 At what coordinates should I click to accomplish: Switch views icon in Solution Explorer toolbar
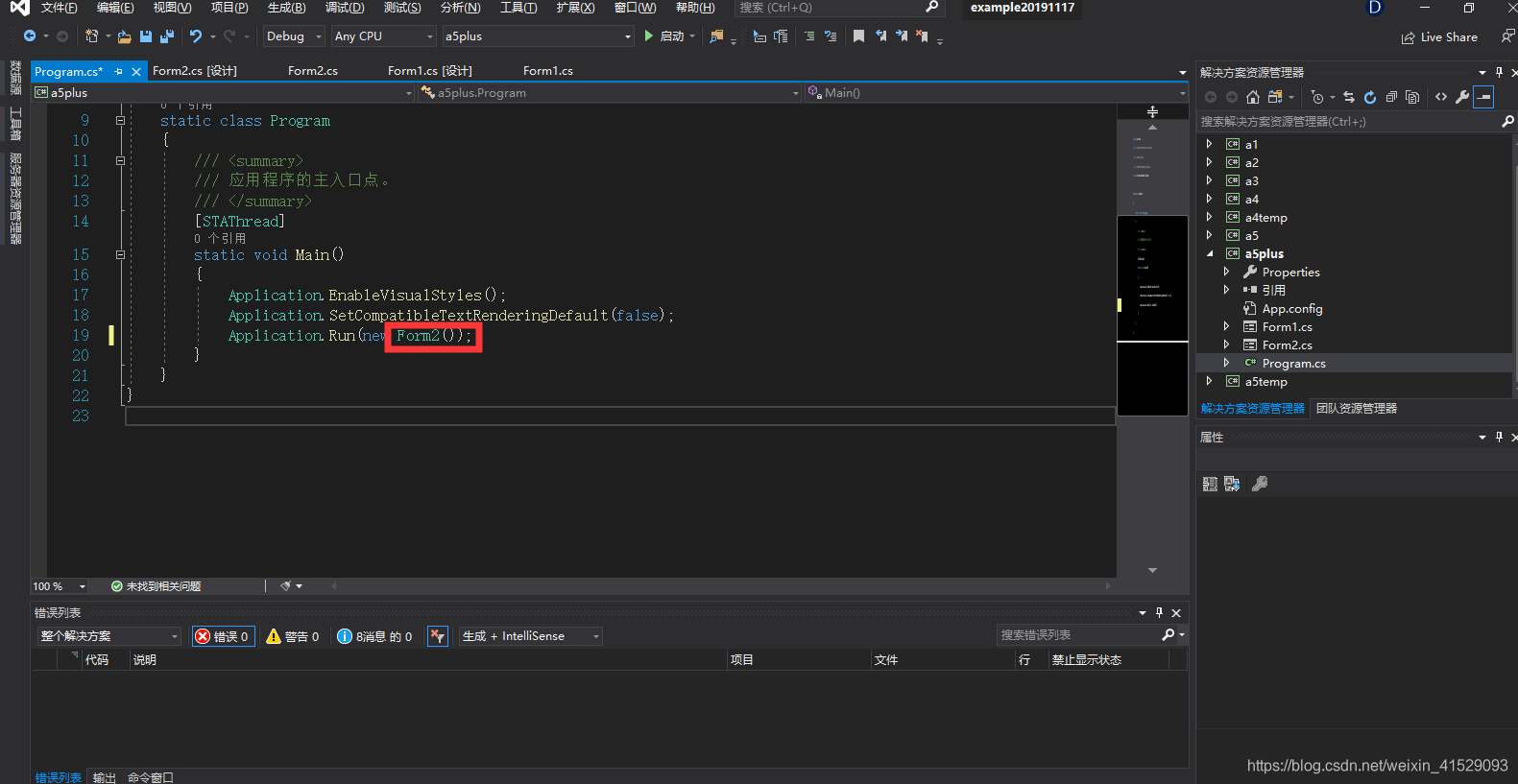tap(1275, 97)
